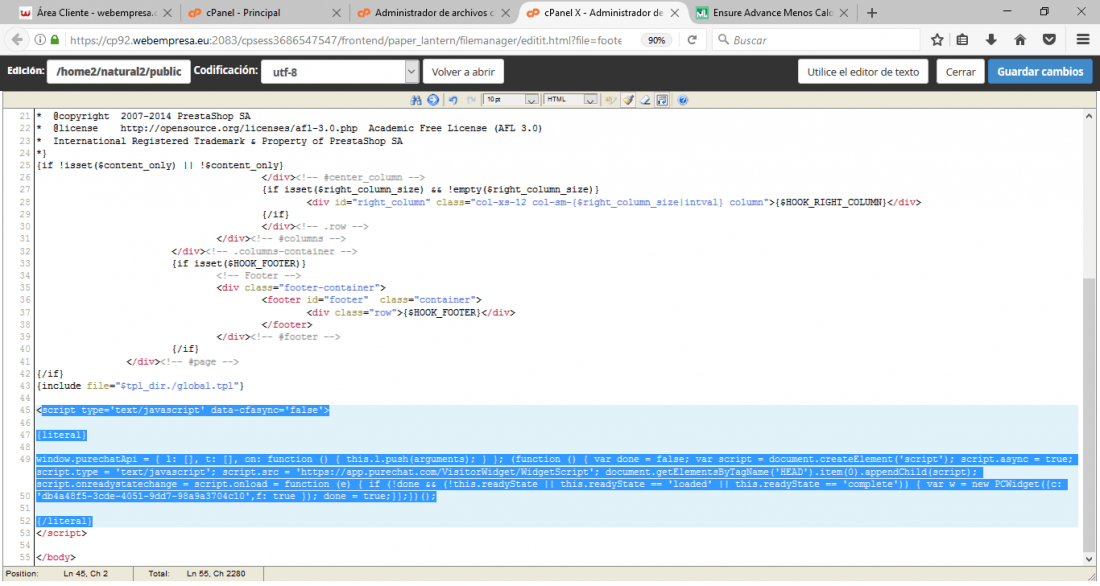The width and height of the screenshot is (1100, 586).
Task: Go to the browser home page
Action: 1020,40
